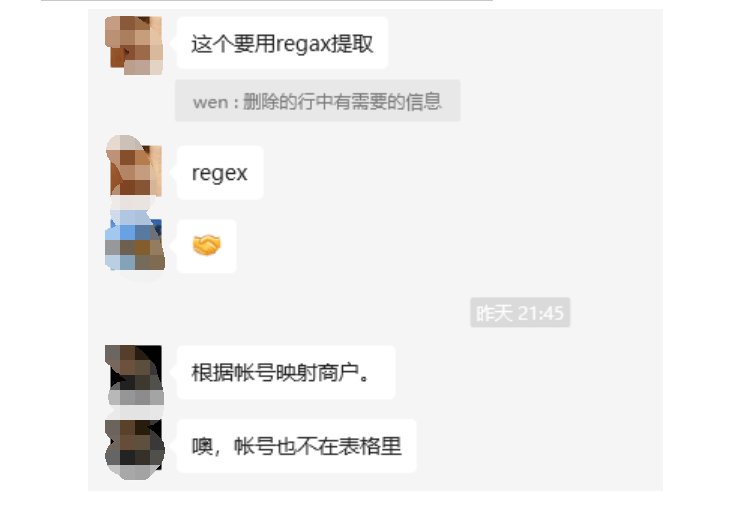
Task: Click avatar next to the "regex" message
Action: 134,168
